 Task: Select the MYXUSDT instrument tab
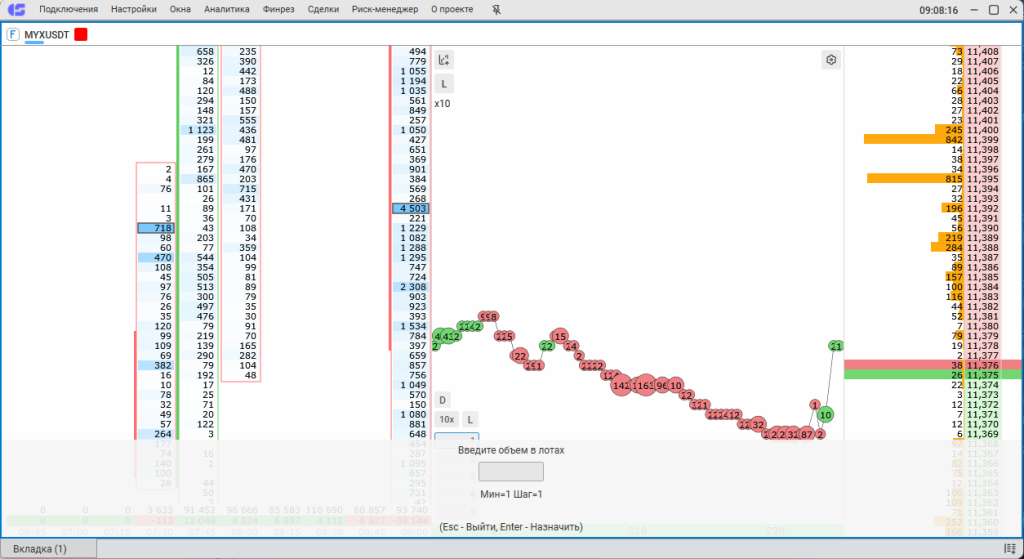(46, 35)
